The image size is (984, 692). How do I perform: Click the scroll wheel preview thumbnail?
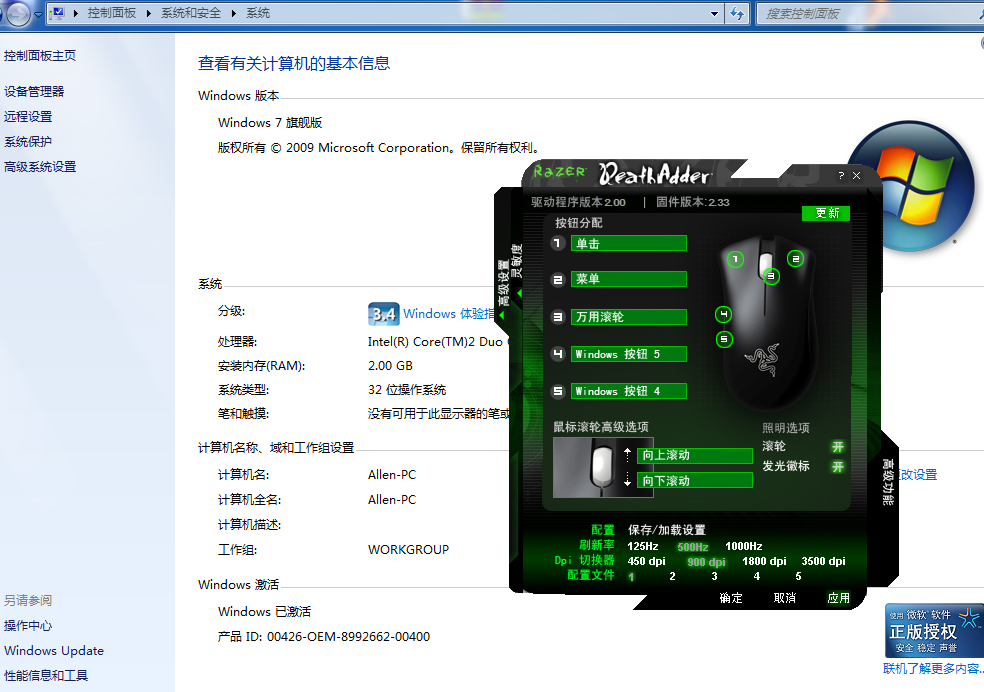(x=603, y=467)
